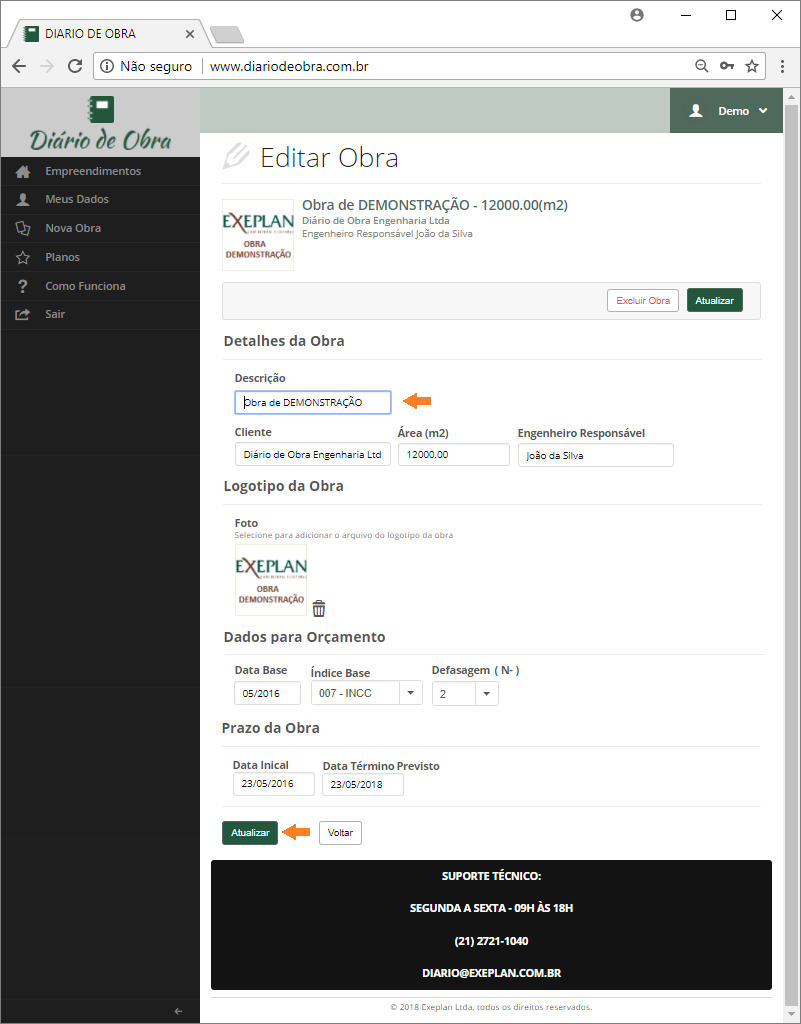This screenshot has width=801, height=1024.
Task: Focus the Área (m2) input field
Action: (454, 455)
